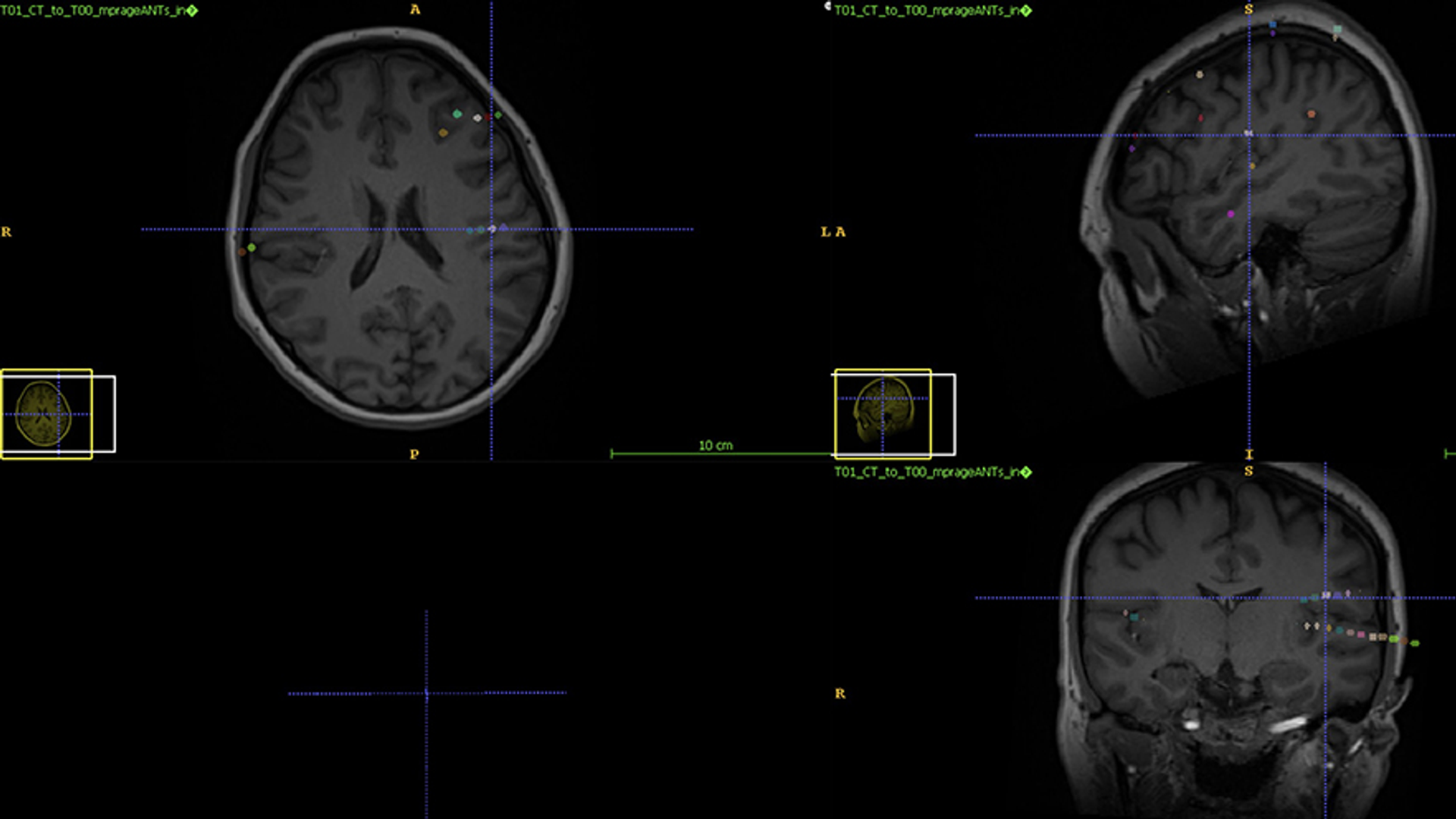This screenshot has height=819, width=1456.
Task: Click crosshair center in empty 3D panel
Action: click(x=426, y=693)
